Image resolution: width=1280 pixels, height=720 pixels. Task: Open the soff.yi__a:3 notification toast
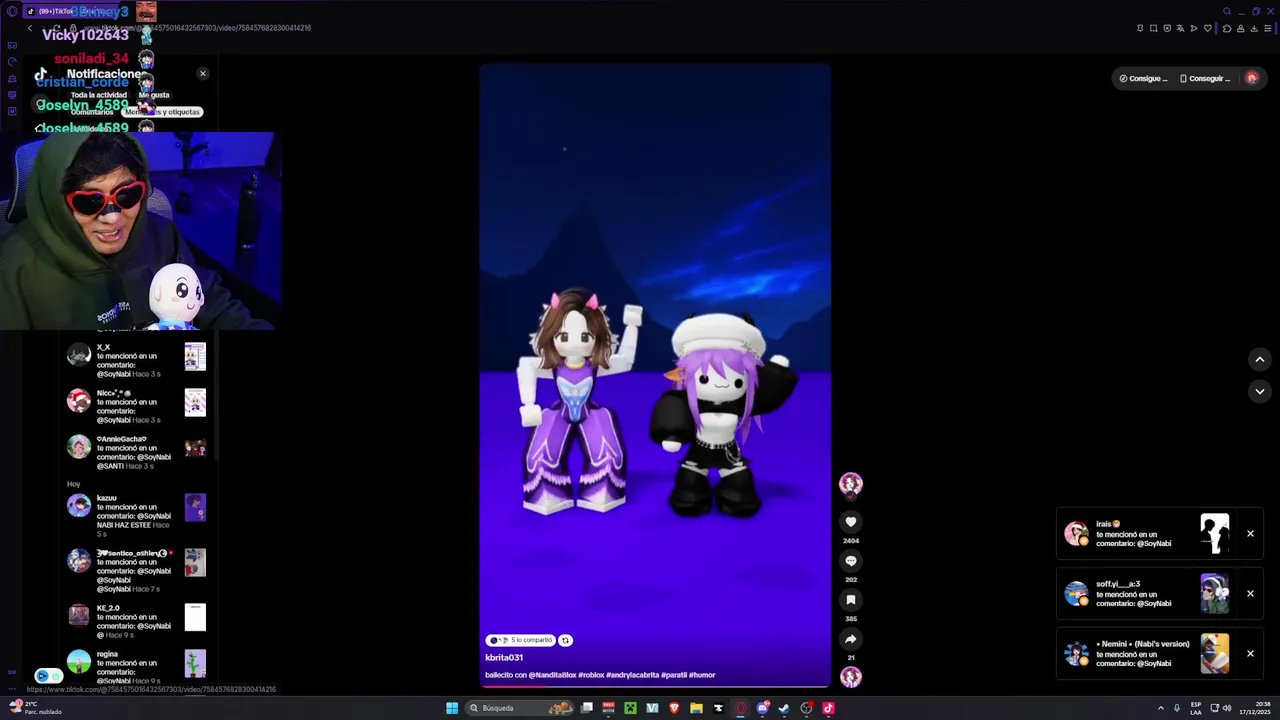[x=1160, y=594]
